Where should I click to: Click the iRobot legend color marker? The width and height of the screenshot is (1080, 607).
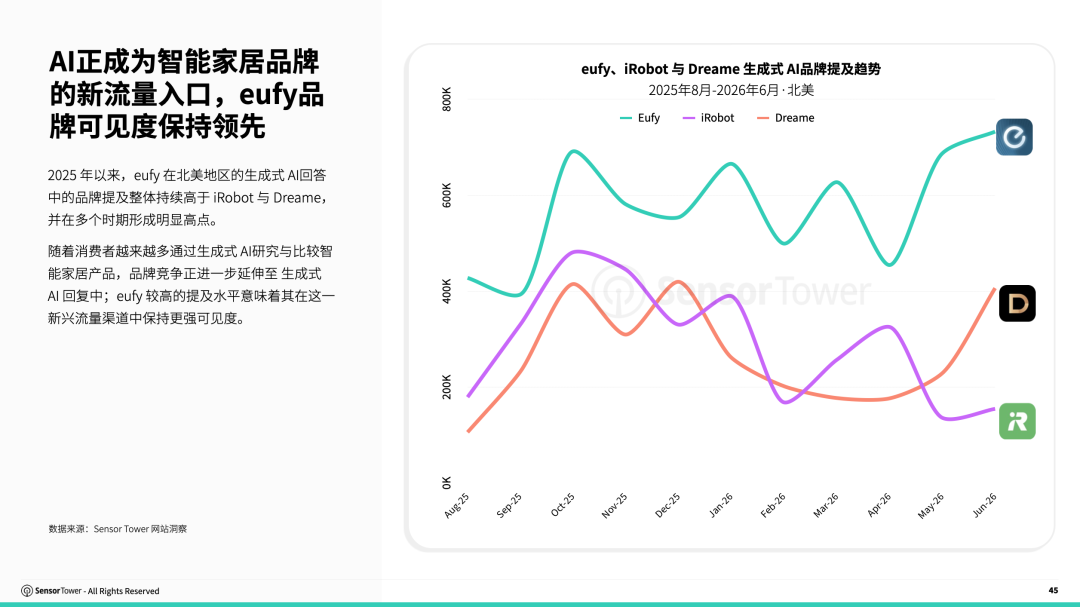click(689, 119)
